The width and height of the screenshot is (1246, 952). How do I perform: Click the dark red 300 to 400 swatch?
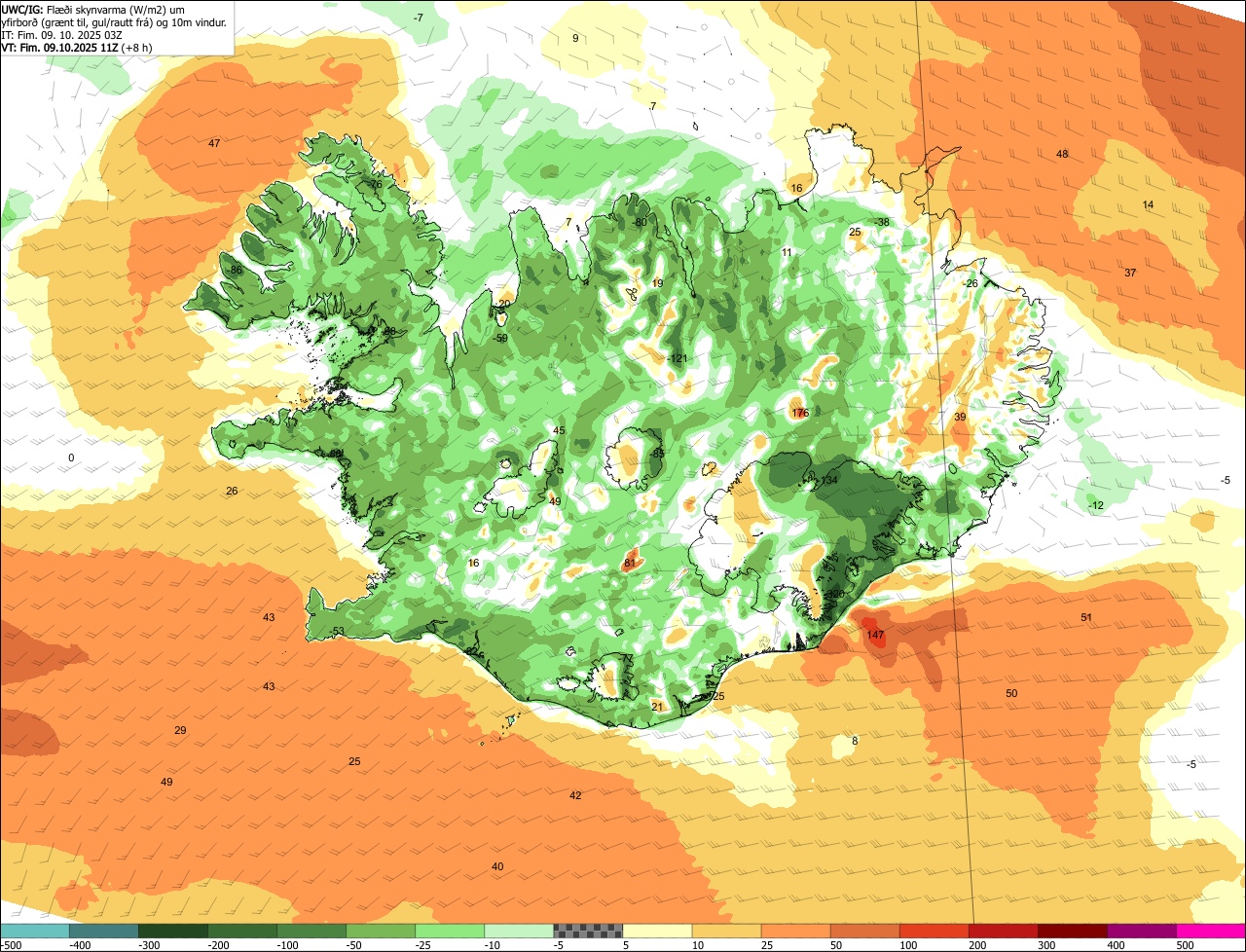point(1073,932)
